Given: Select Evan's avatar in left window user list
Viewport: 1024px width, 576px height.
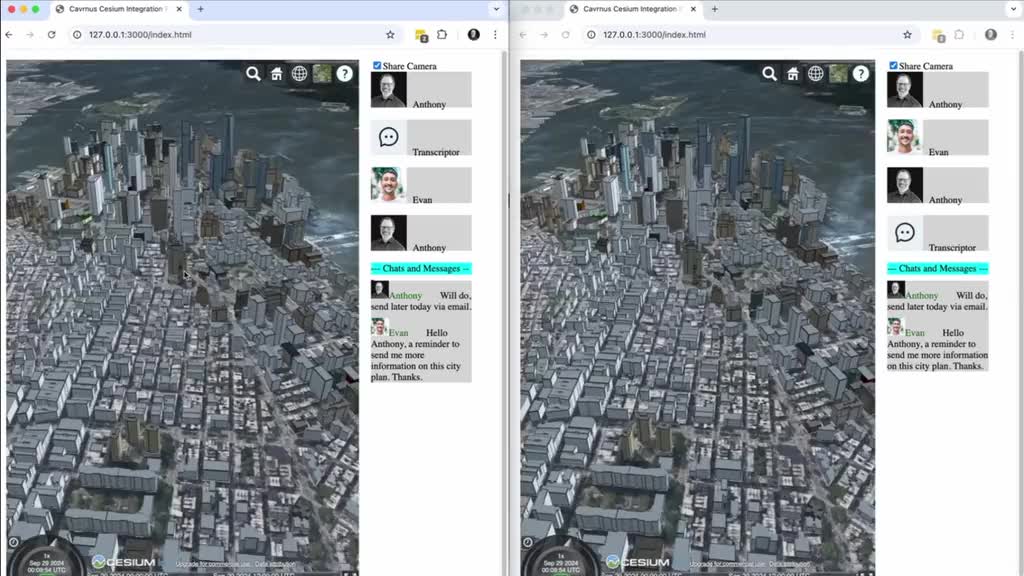Looking at the screenshot, I should [x=389, y=185].
